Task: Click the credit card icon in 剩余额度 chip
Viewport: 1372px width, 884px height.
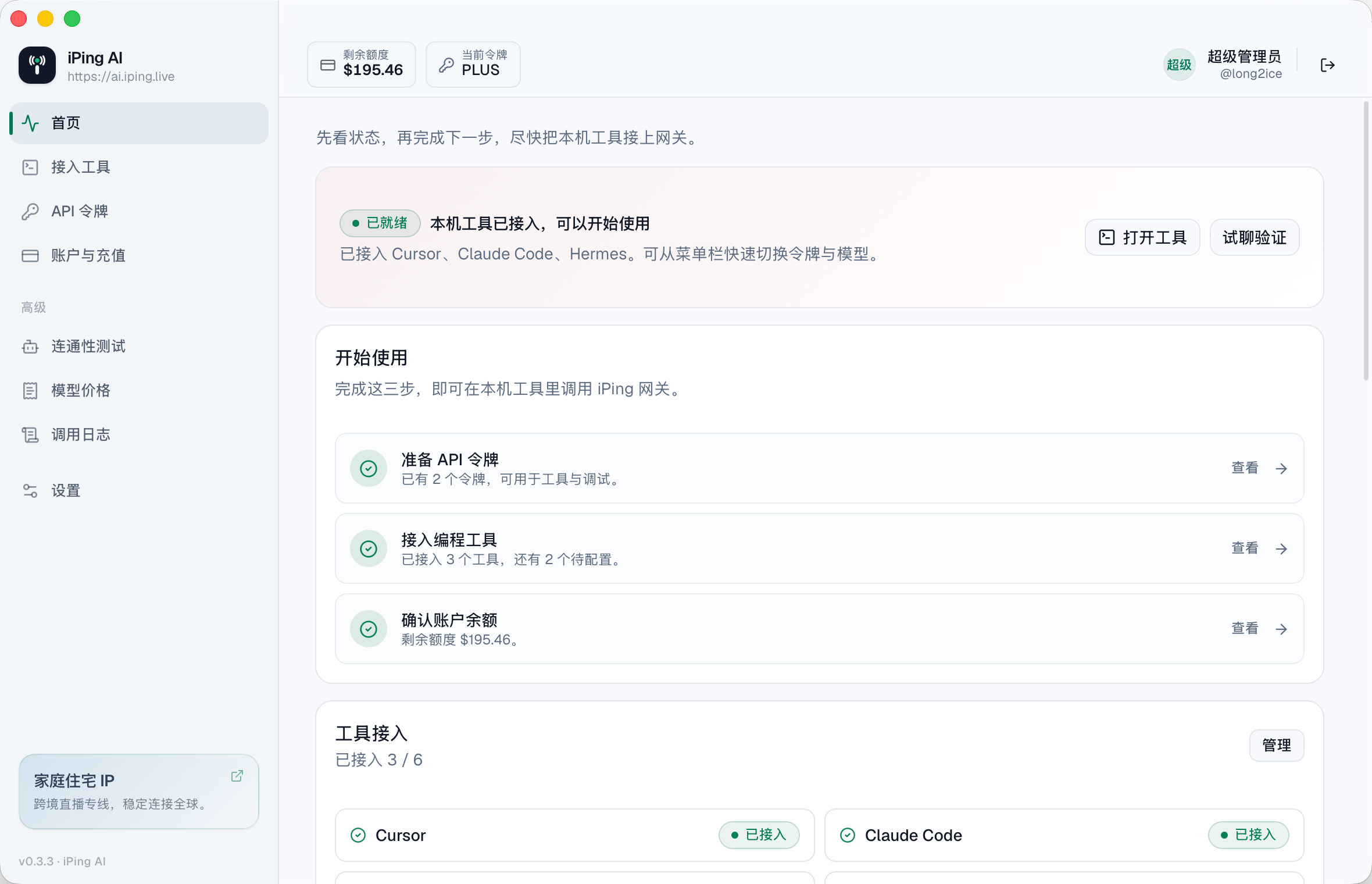Action: click(328, 65)
